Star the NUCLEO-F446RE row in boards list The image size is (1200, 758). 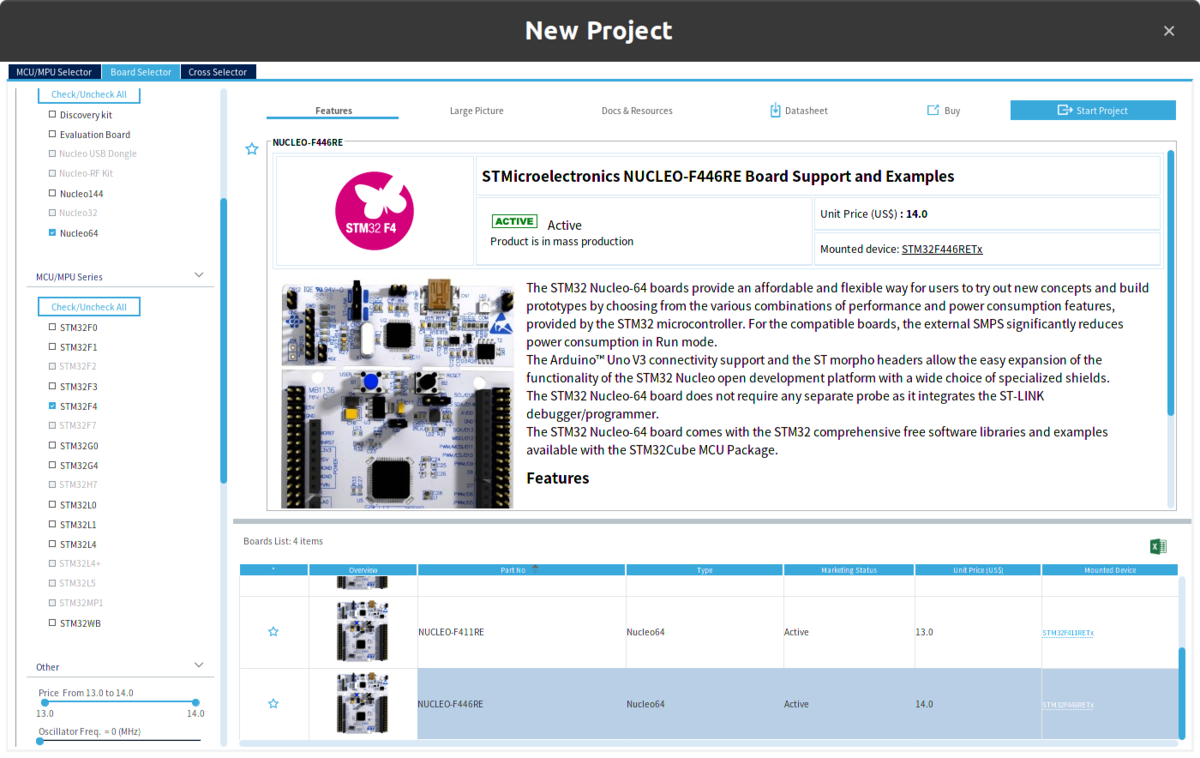[x=273, y=704]
